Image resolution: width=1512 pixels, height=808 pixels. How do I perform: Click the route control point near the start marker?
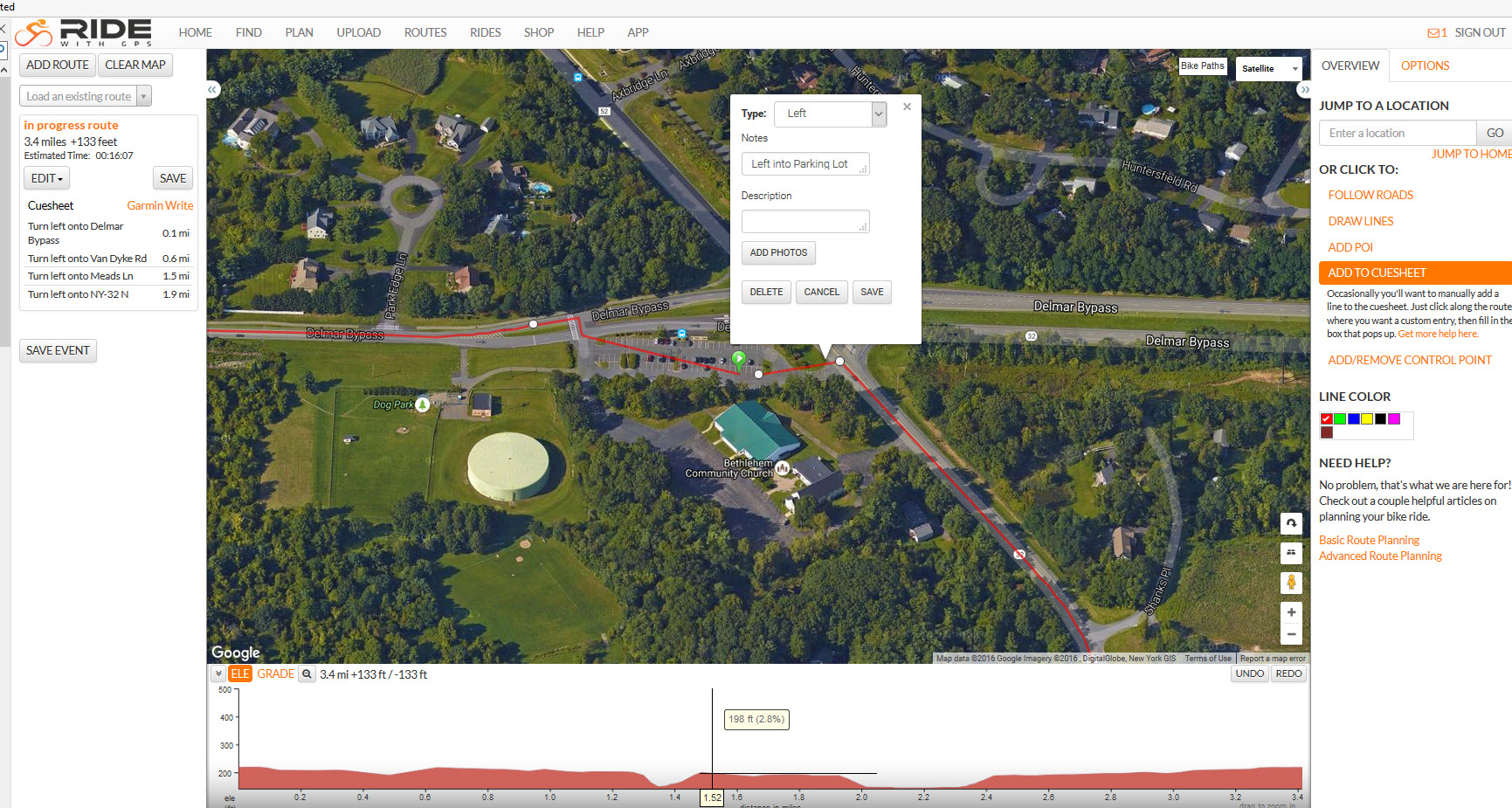click(x=758, y=374)
